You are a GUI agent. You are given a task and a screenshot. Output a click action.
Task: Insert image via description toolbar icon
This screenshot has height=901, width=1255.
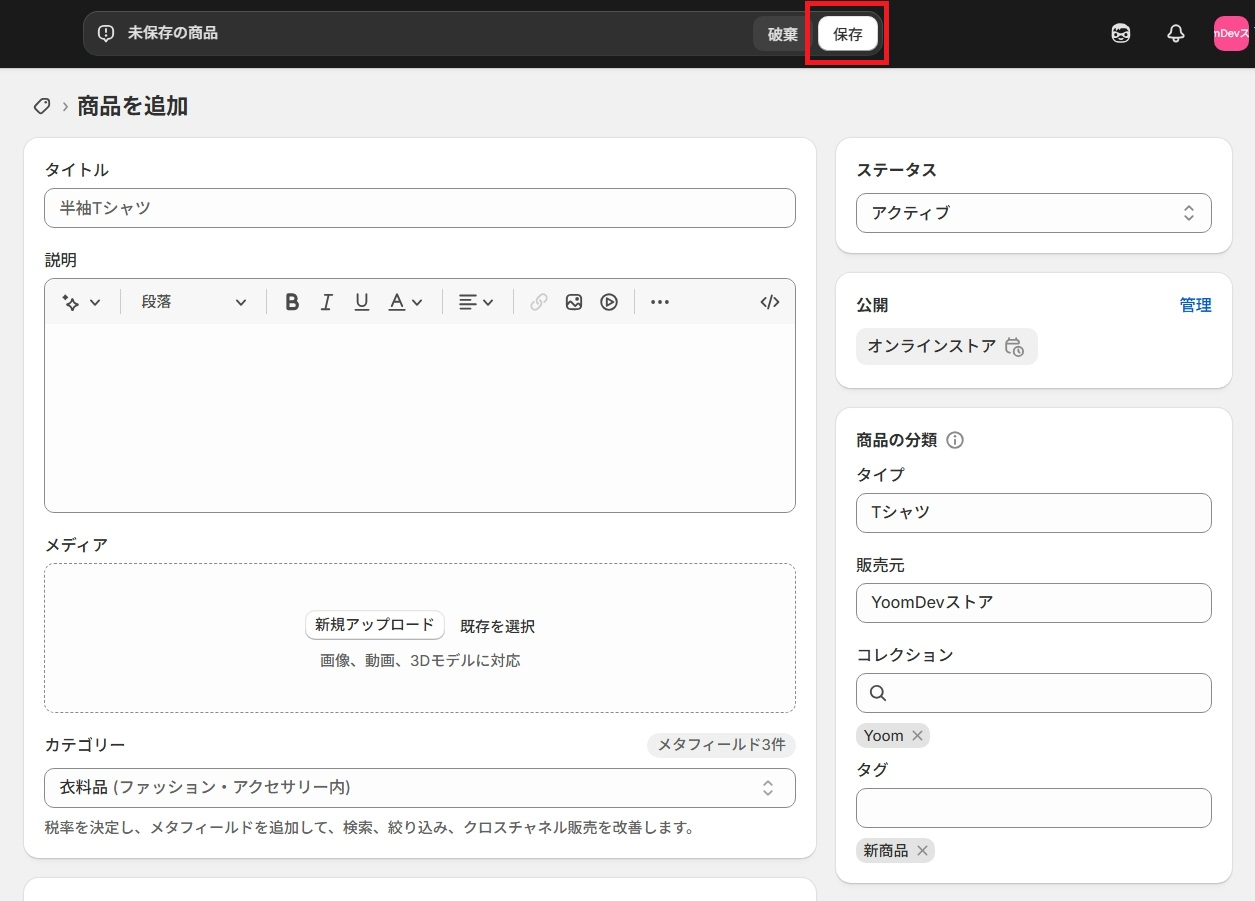pos(573,302)
